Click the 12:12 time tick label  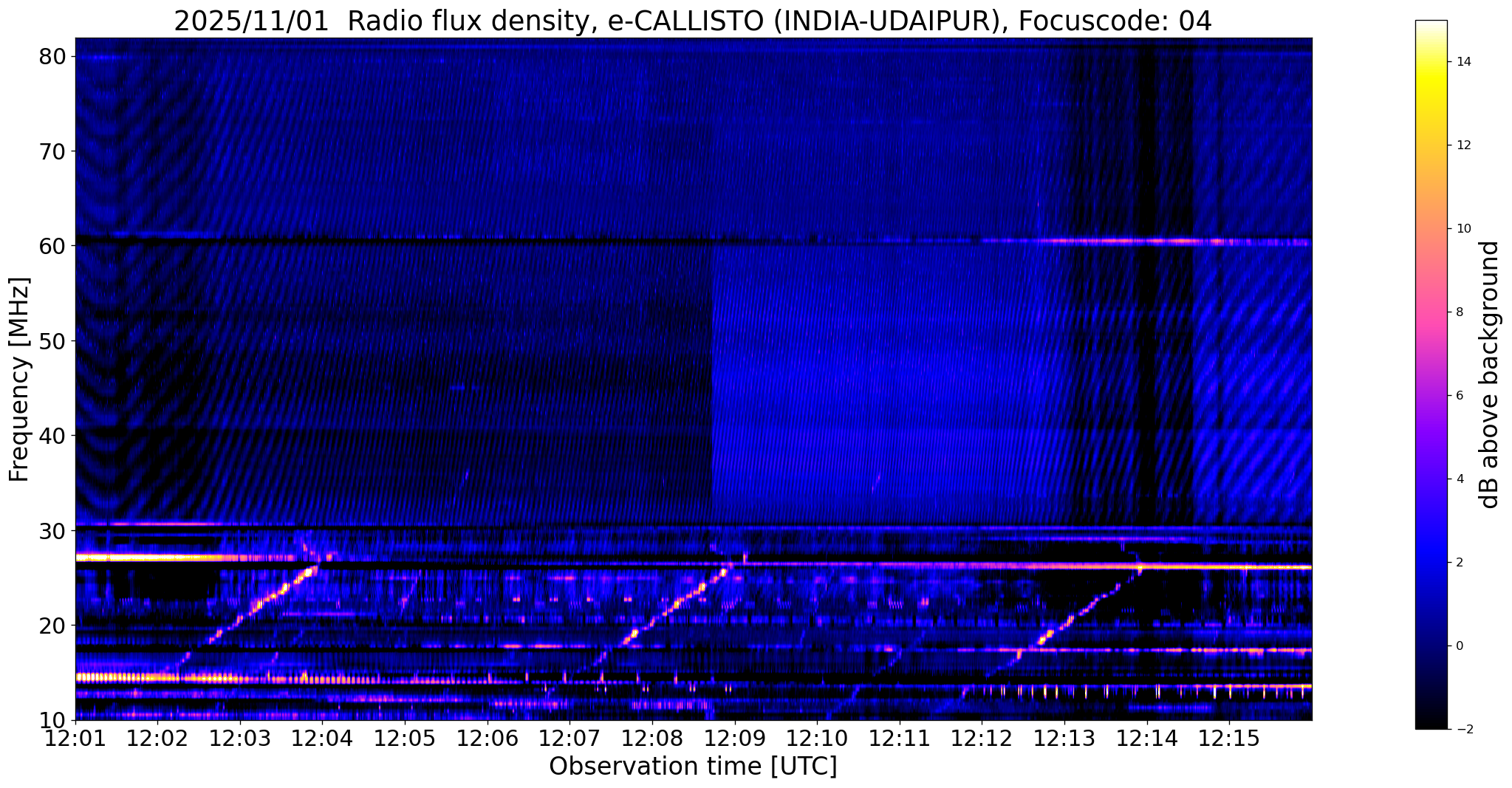[x=982, y=739]
